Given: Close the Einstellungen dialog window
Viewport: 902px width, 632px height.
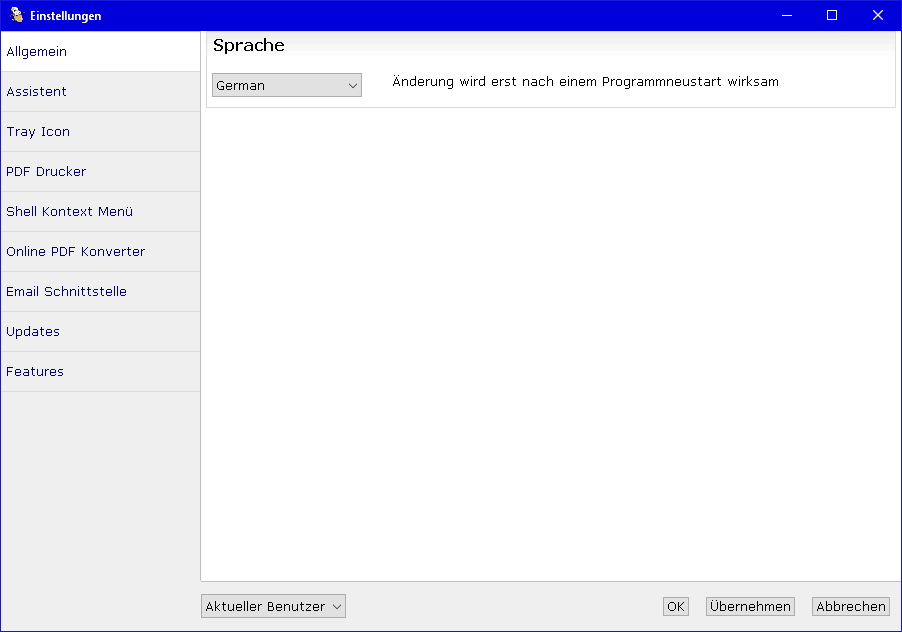Looking at the screenshot, I should coord(878,15).
